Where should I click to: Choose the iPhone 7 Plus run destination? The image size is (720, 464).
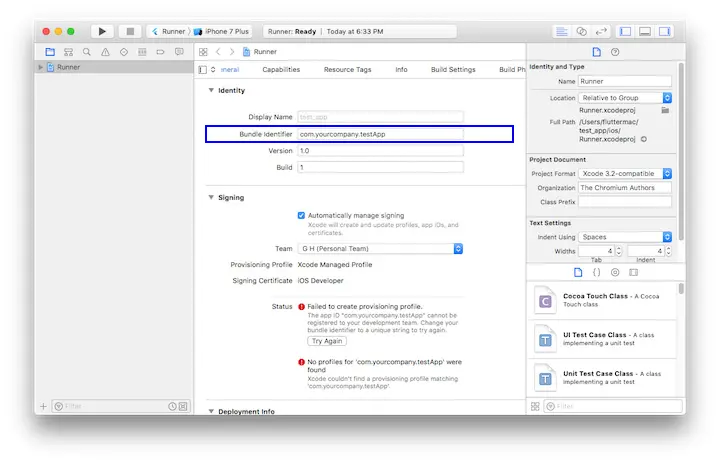coord(222,31)
